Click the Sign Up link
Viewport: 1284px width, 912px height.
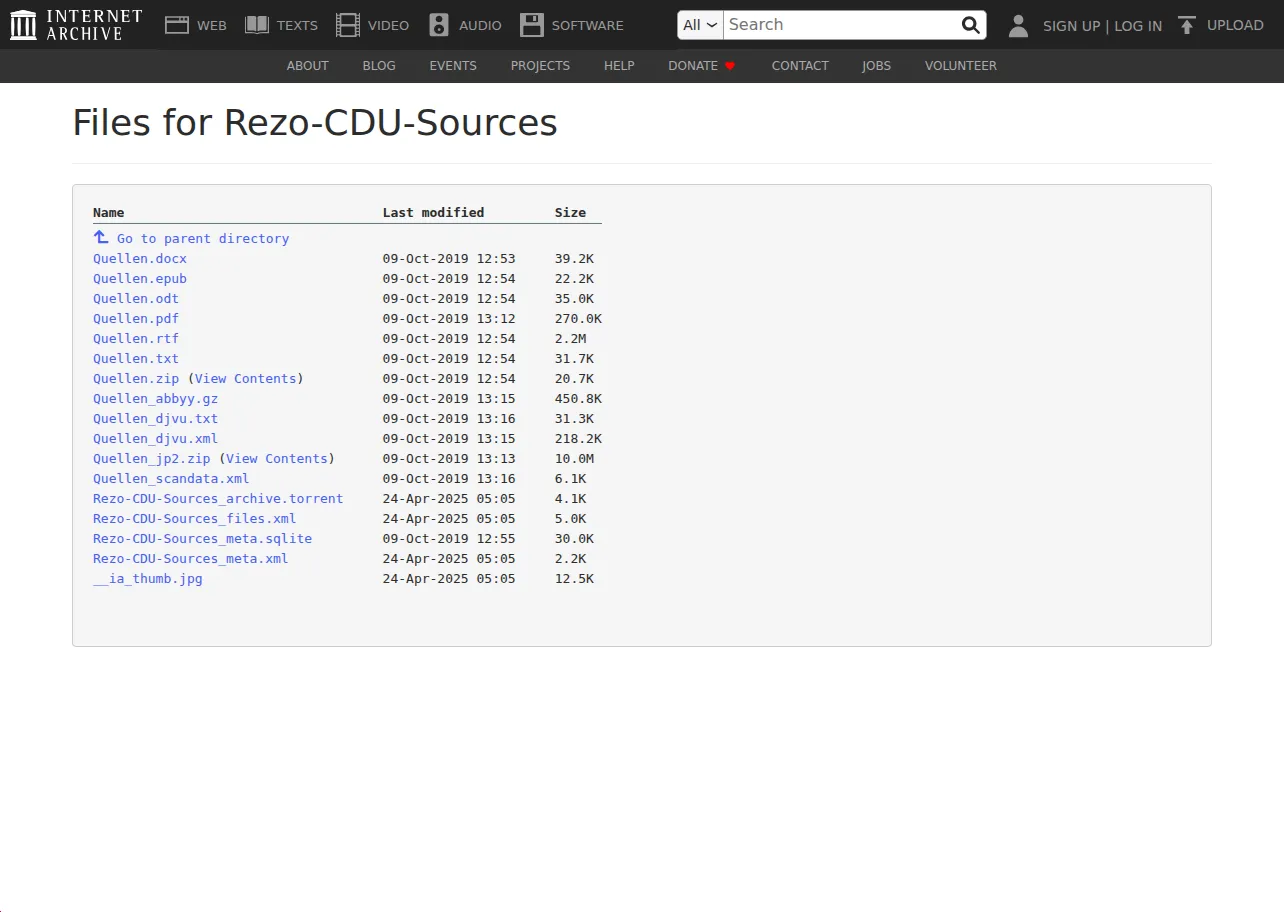pos(1071,26)
